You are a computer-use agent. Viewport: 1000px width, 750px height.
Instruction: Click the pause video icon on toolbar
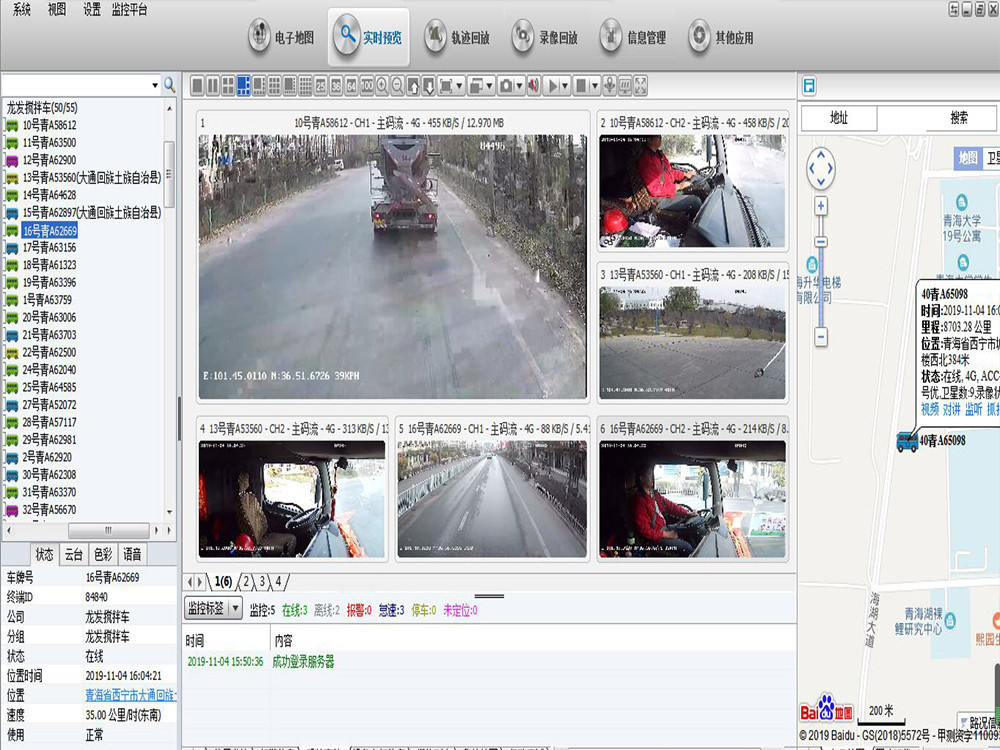[212, 87]
